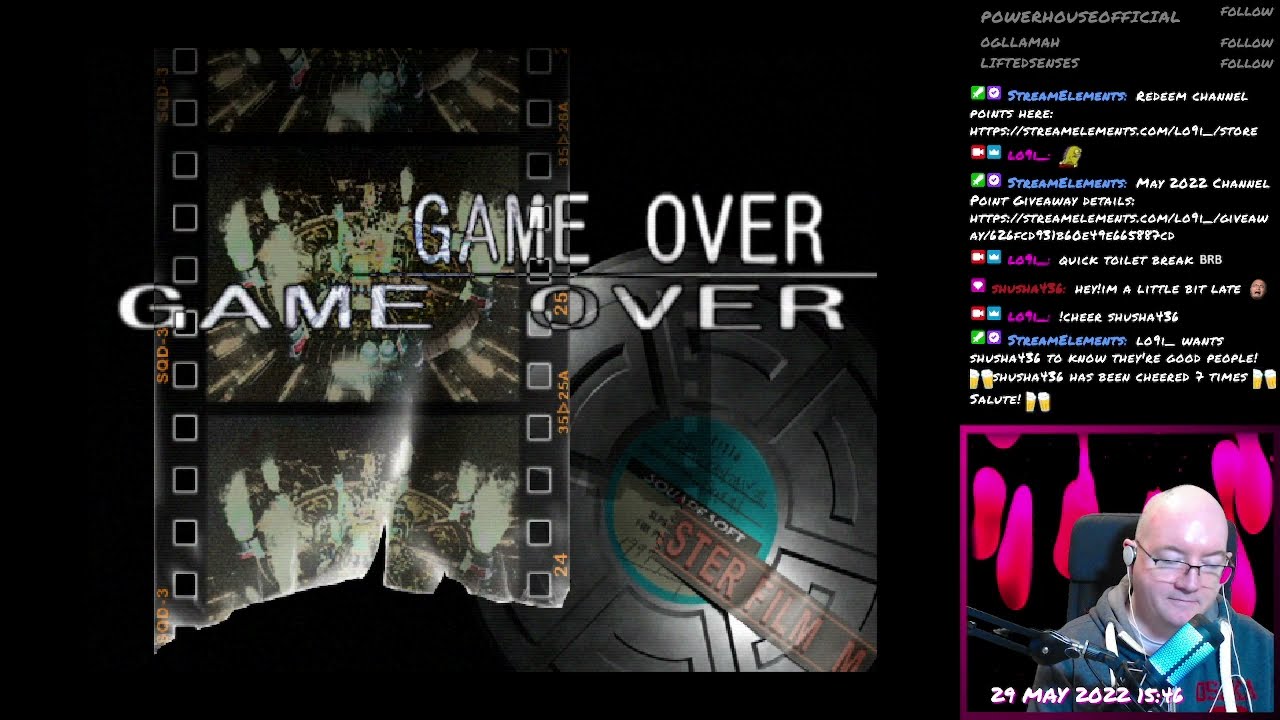Click the verified checkmark badge beside the store link message
The width and height of the screenshot is (1280, 720).
[994, 94]
